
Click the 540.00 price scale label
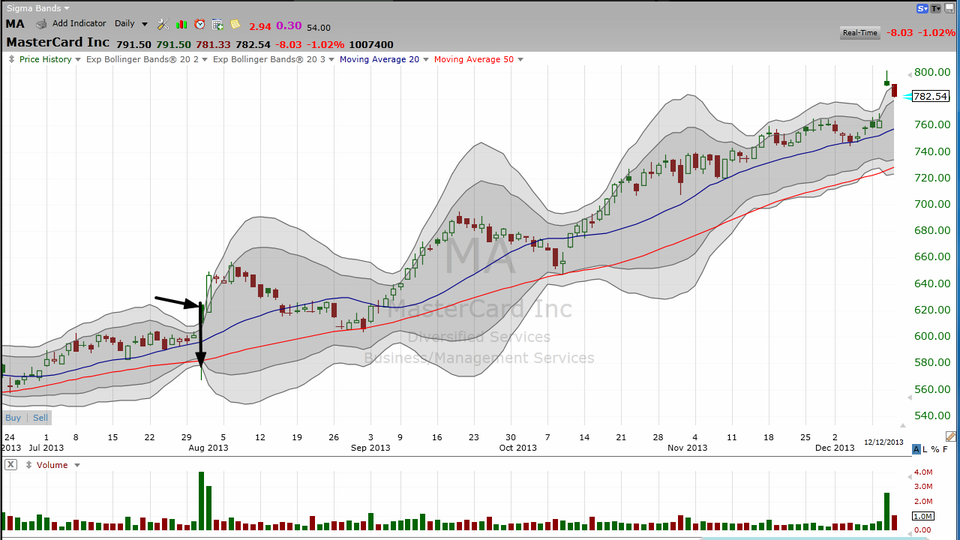932,416
